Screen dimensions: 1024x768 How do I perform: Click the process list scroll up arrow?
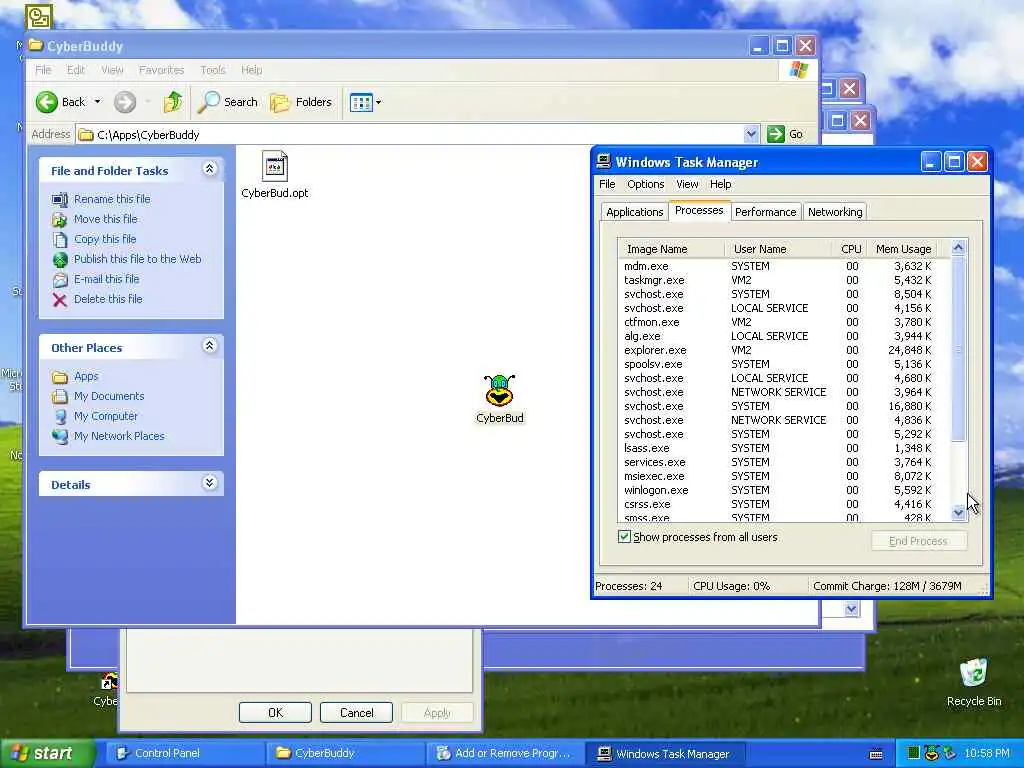point(958,248)
